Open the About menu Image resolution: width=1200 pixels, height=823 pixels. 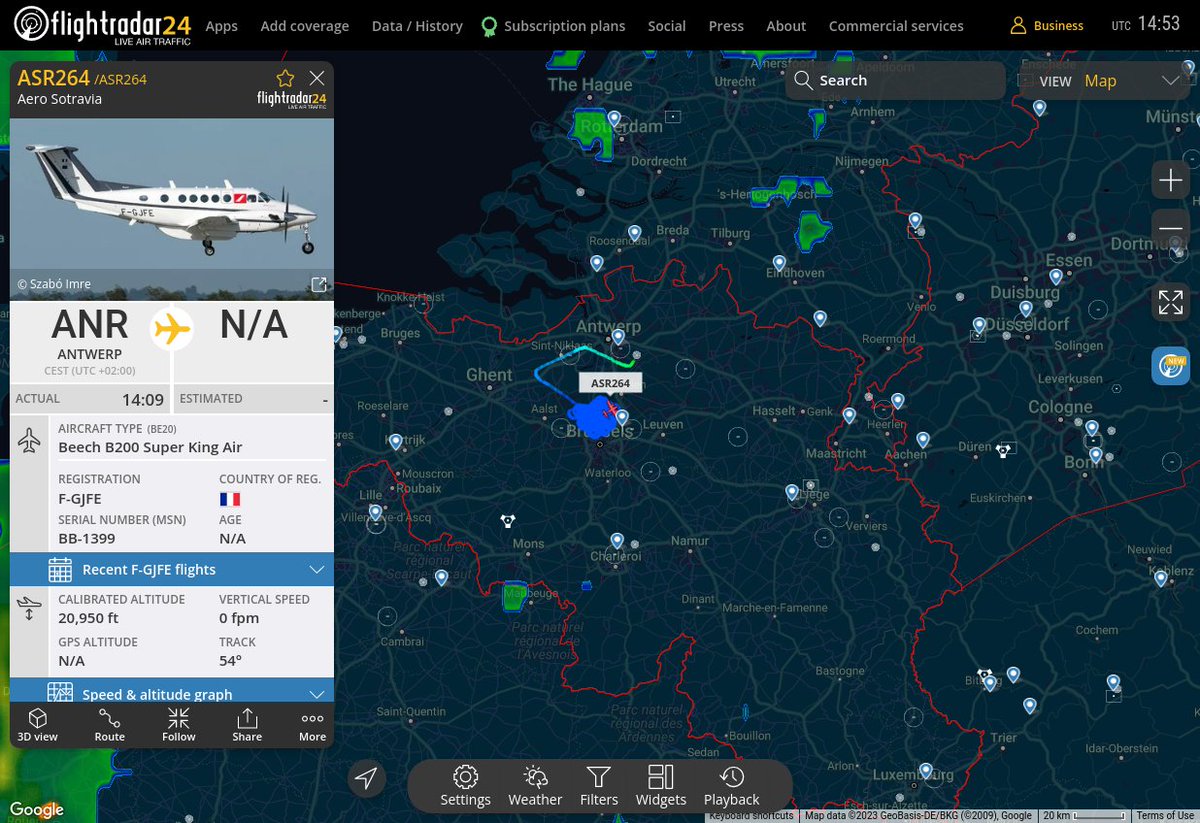coord(786,26)
